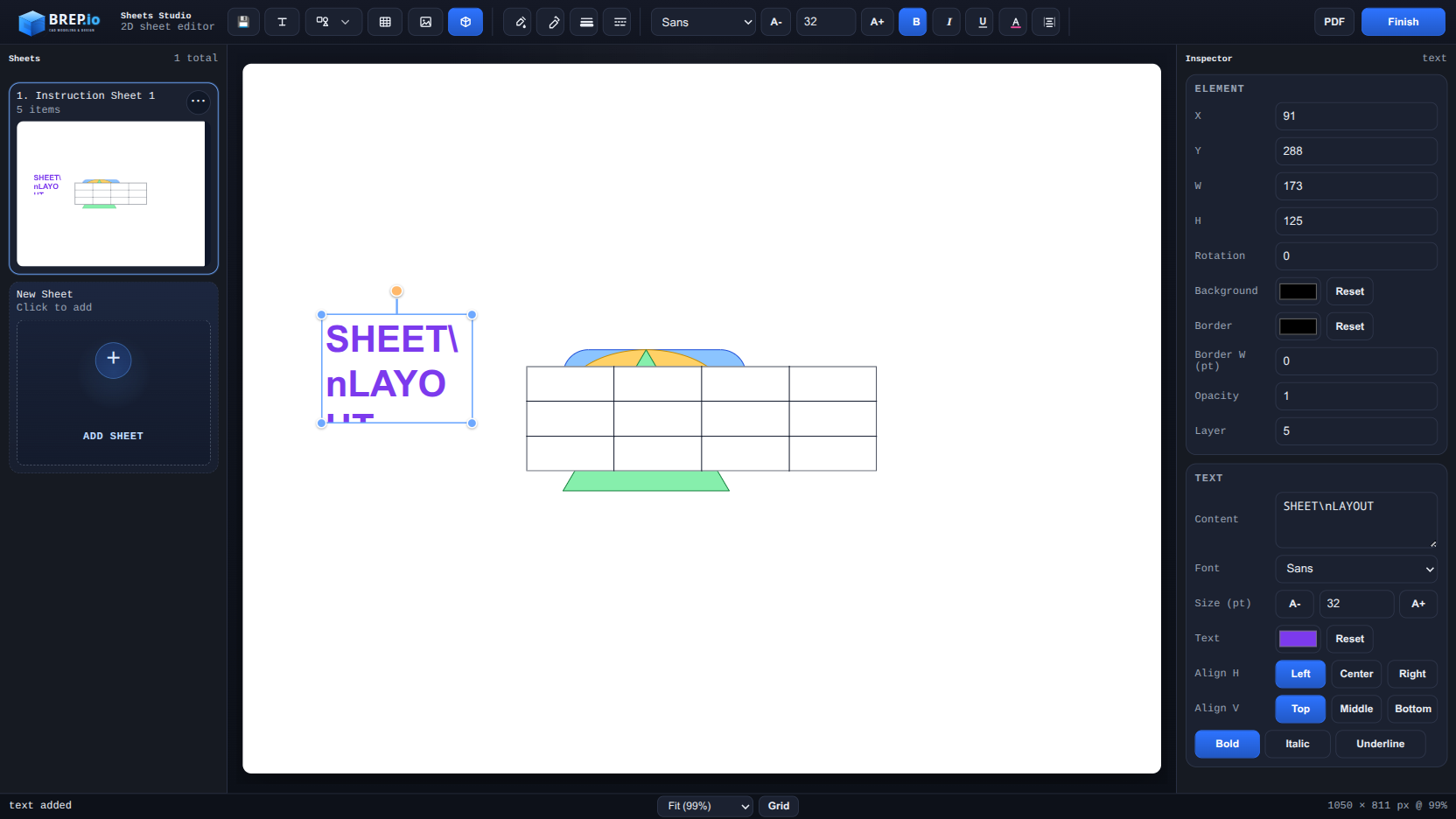
Task: Select the green trapezoid shape on canvas
Action: pos(646,481)
